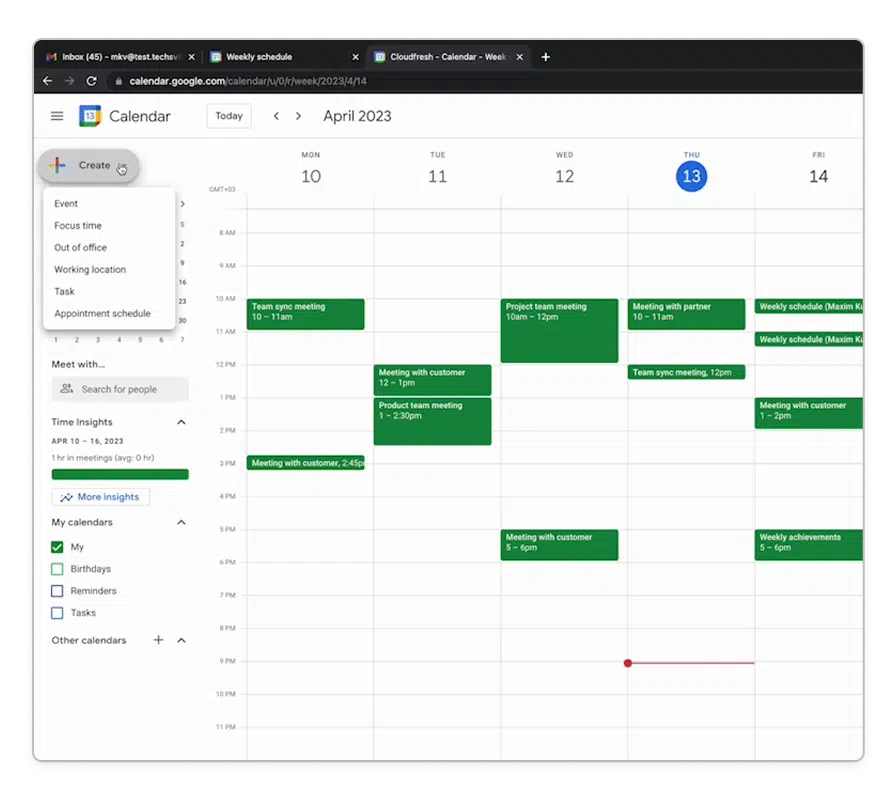Click the More insights chart icon
The height and width of the screenshot is (796, 894).
[66, 497]
